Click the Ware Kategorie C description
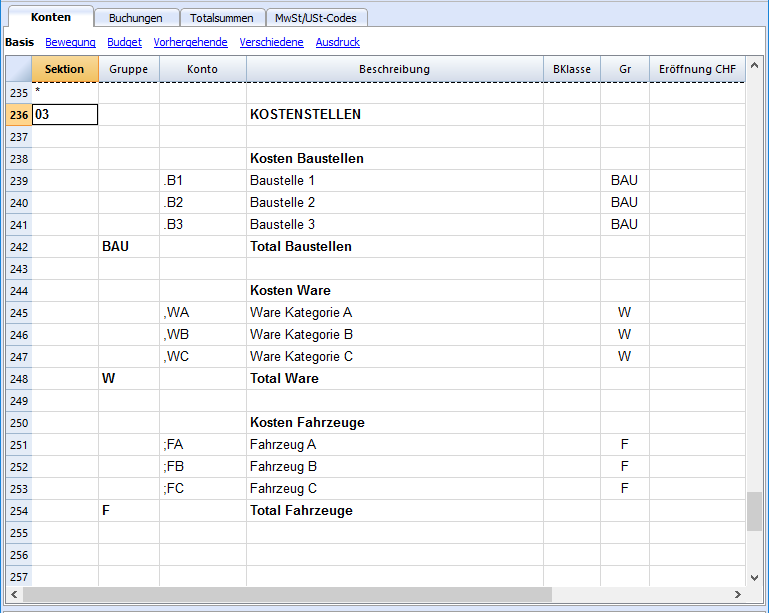Screen dimensions: 769x613 pos(395,357)
